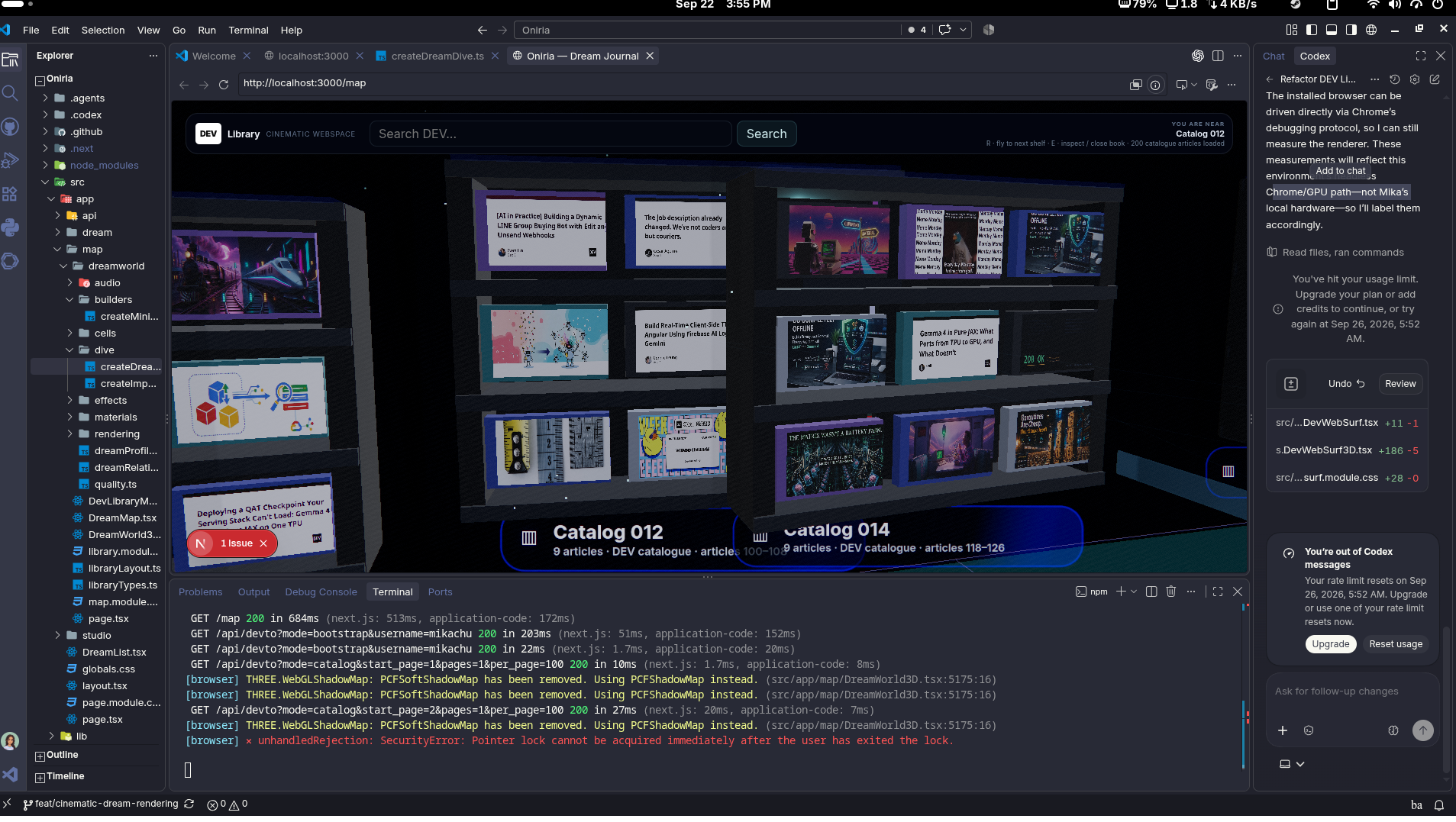Switch to the Chat tab
The height and width of the screenshot is (822, 1456).
(x=1274, y=56)
